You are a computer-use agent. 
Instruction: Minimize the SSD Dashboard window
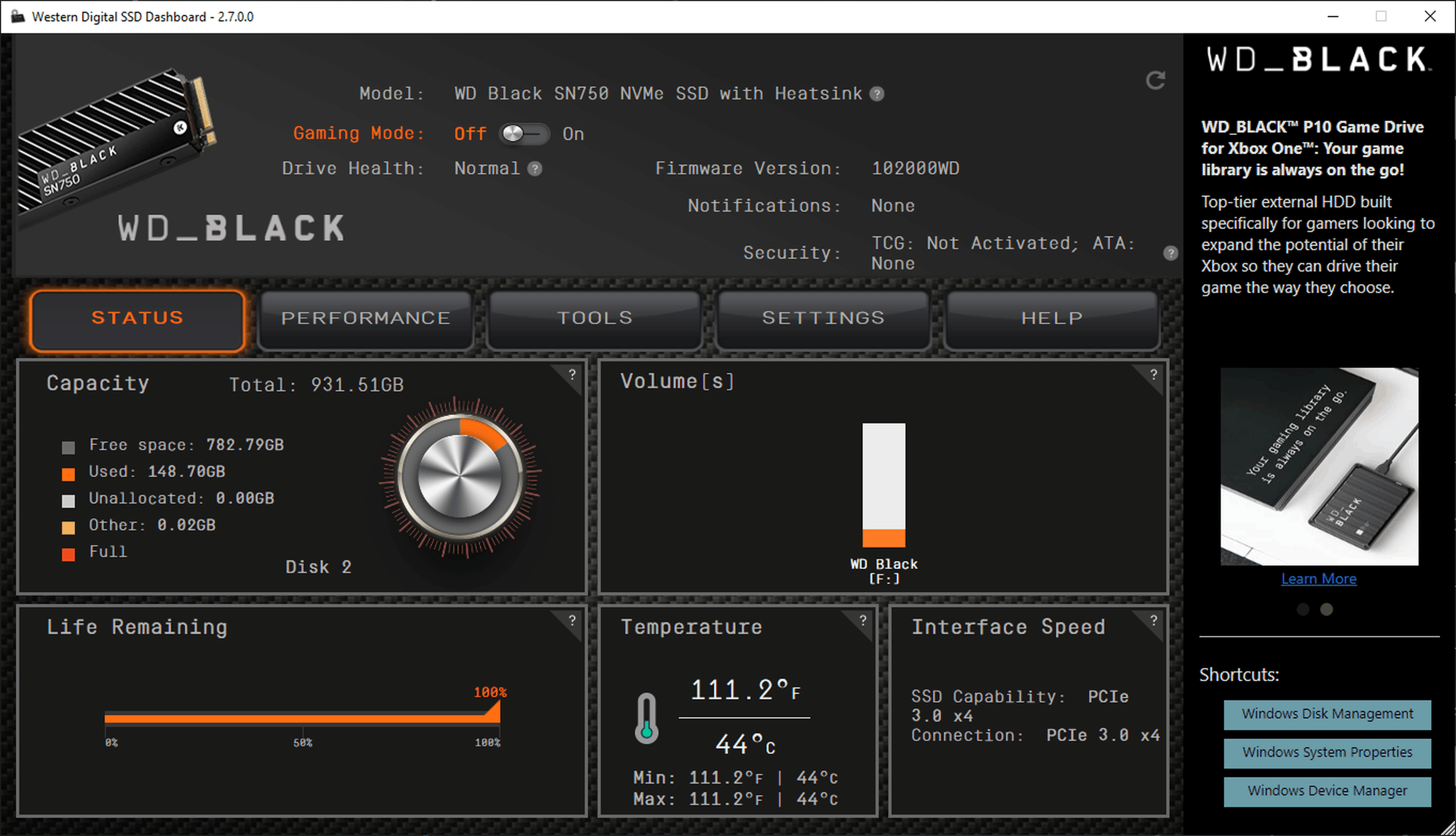1333,17
